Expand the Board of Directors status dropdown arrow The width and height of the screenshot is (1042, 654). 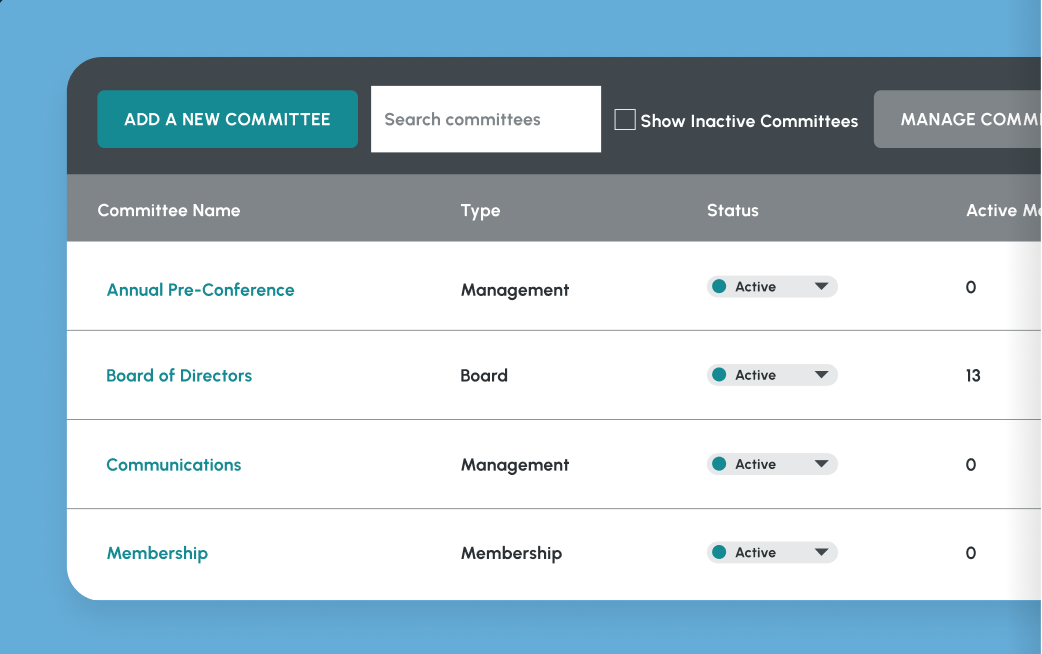pyautogui.click(x=821, y=375)
